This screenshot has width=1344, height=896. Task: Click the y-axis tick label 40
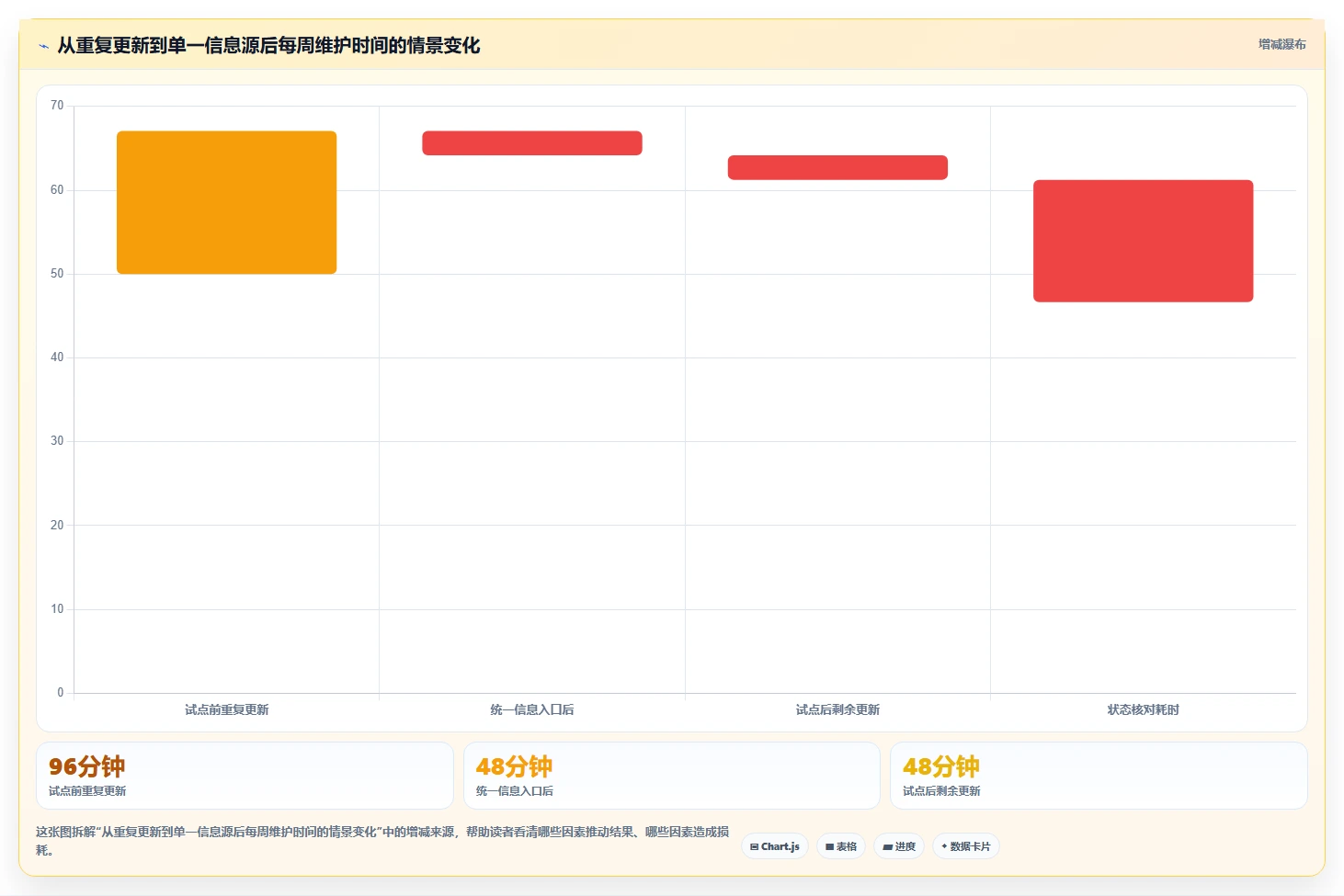click(x=57, y=357)
